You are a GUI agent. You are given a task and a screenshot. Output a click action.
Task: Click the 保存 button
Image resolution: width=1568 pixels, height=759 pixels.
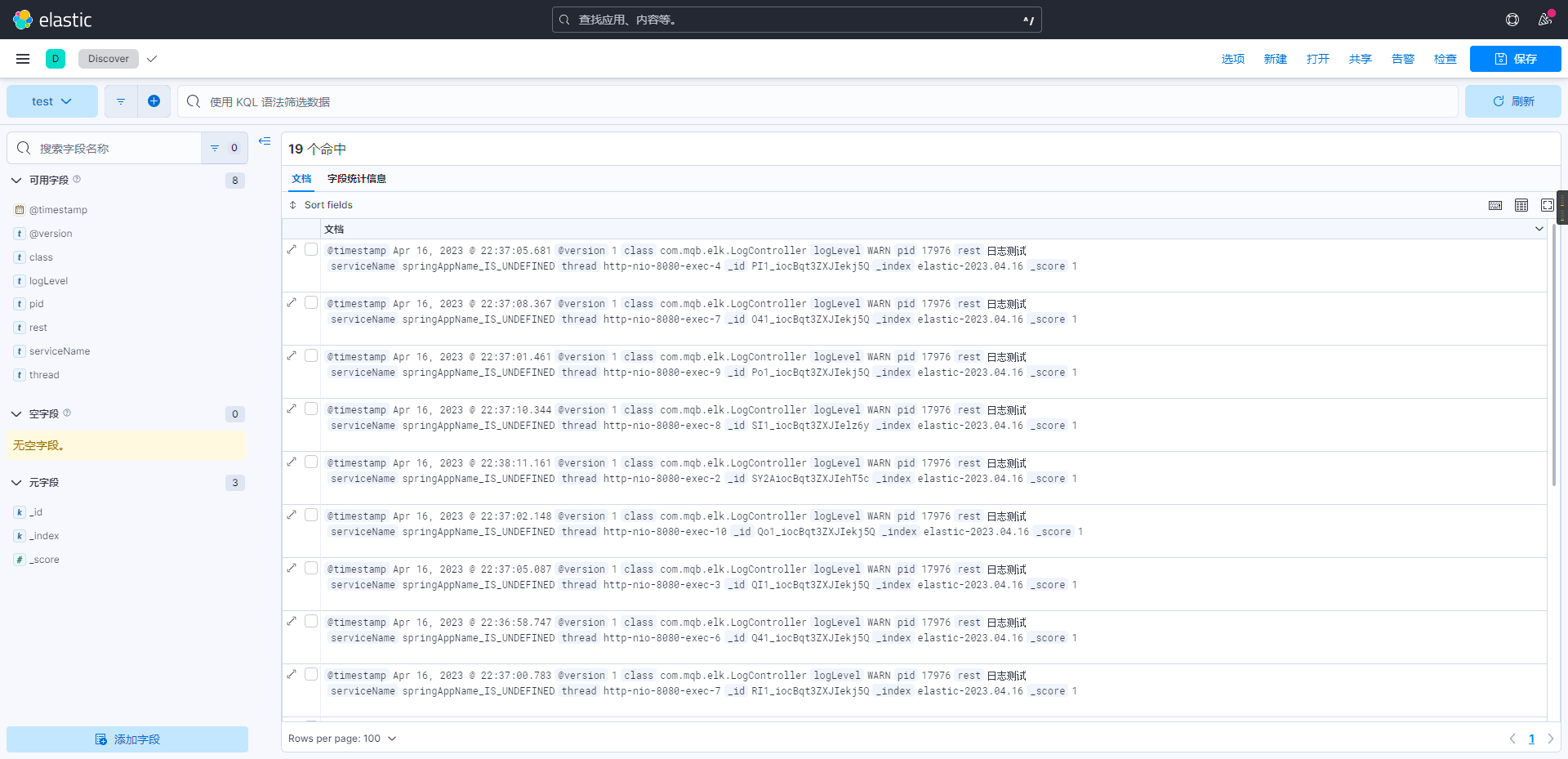point(1515,59)
